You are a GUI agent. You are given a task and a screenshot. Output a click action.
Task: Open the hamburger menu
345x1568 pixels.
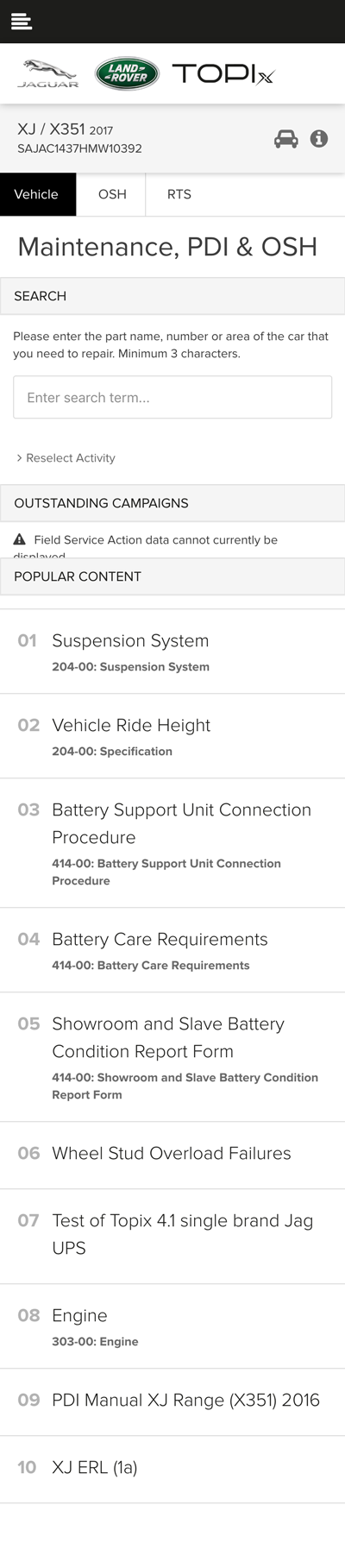click(22, 22)
